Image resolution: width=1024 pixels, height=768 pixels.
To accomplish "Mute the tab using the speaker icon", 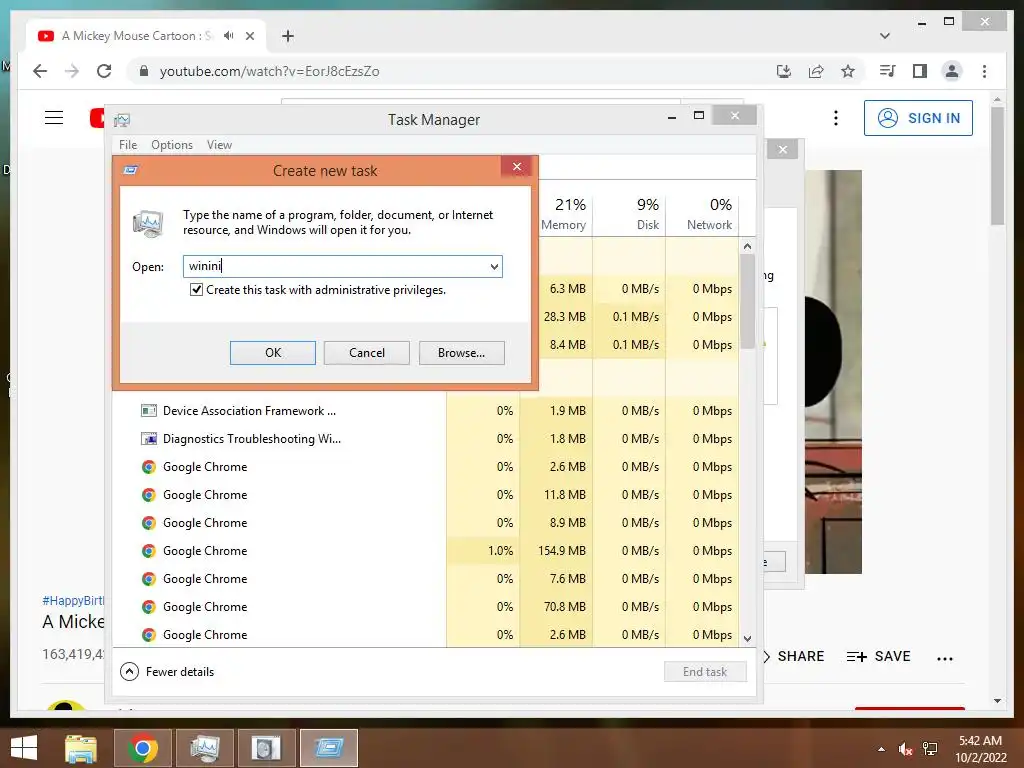I will coord(229,36).
